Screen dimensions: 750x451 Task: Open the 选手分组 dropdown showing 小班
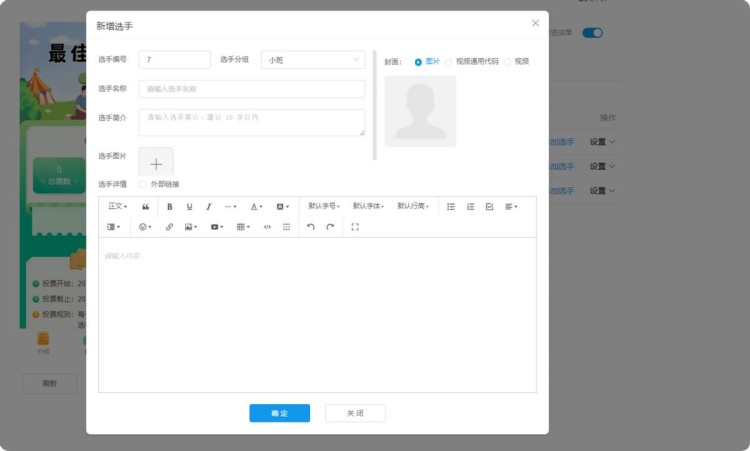pos(313,60)
